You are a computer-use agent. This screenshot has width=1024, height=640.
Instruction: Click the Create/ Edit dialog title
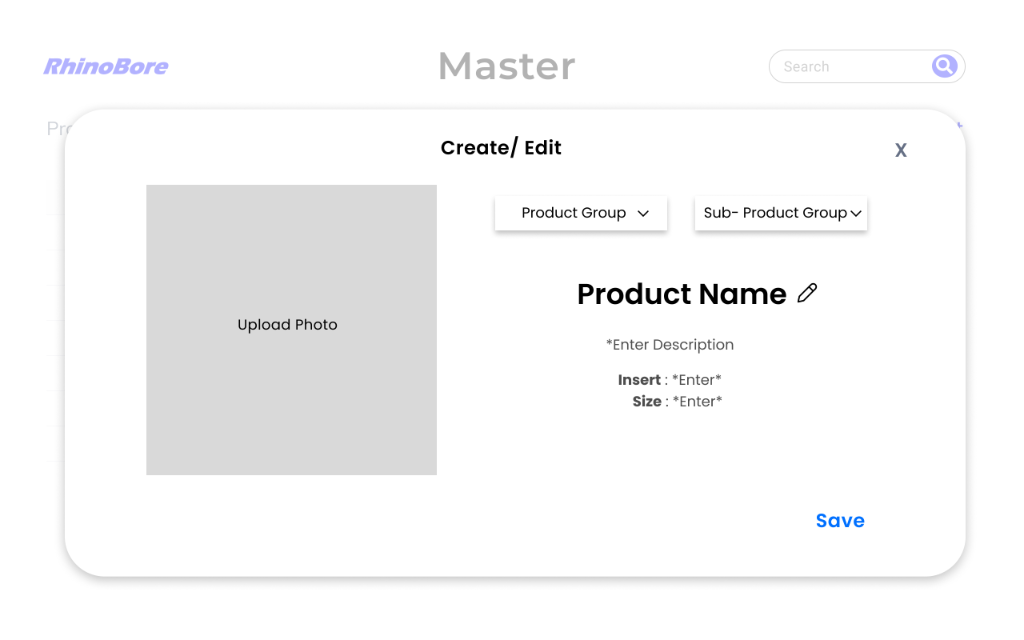point(501,148)
